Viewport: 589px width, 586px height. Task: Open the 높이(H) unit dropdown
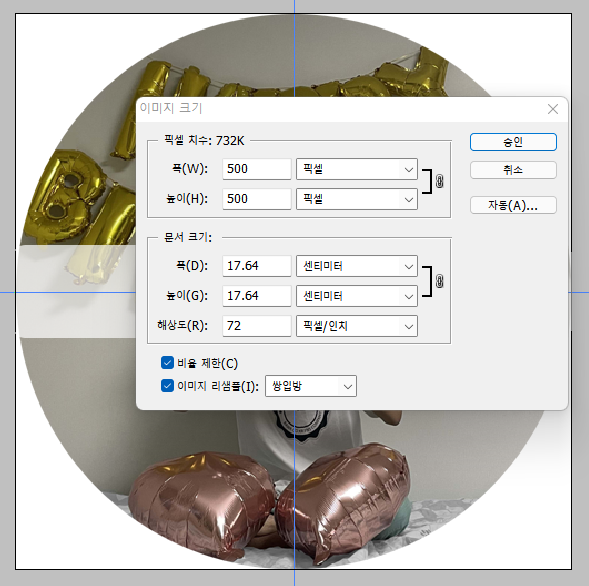[357, 199]
